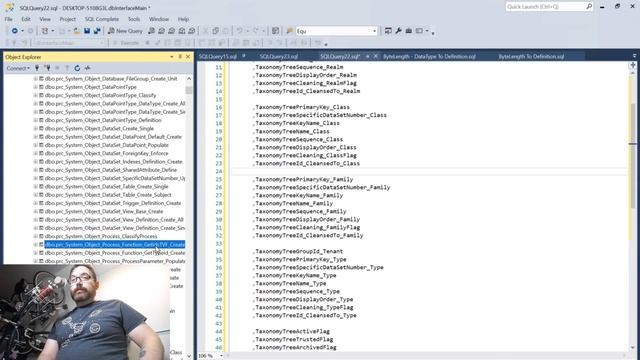Open the Tools menu
640x360 pixels.
pyautogui.click(x=134, y=19)
